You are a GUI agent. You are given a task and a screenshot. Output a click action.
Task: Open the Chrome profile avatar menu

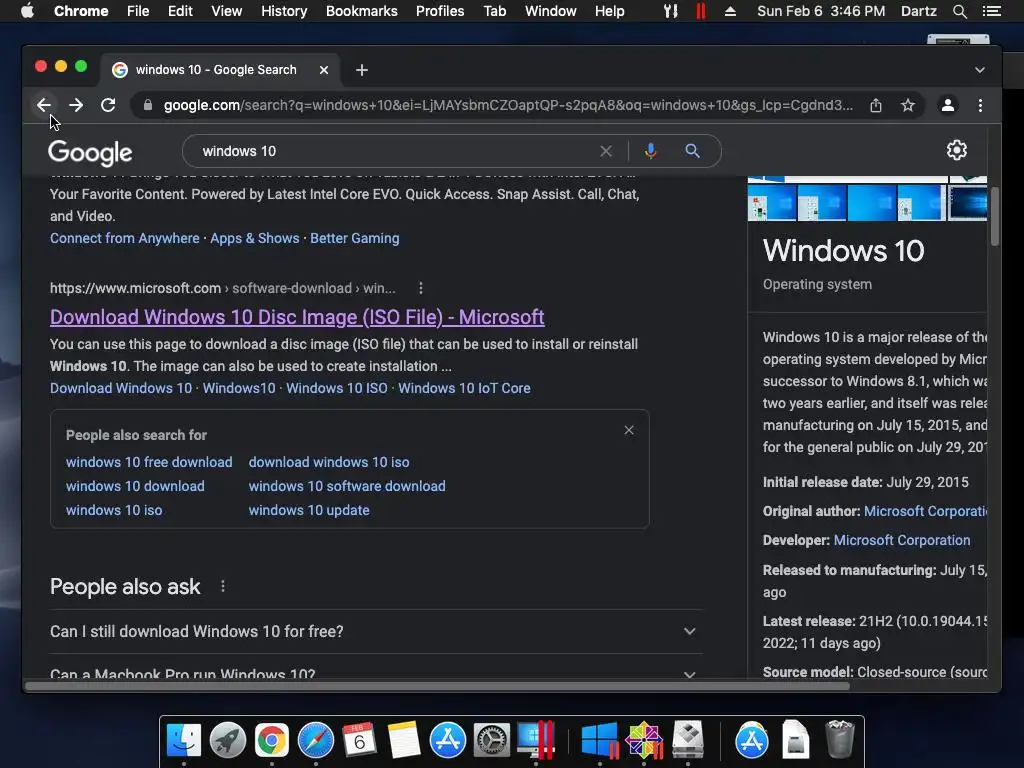(x=948, y=105)
